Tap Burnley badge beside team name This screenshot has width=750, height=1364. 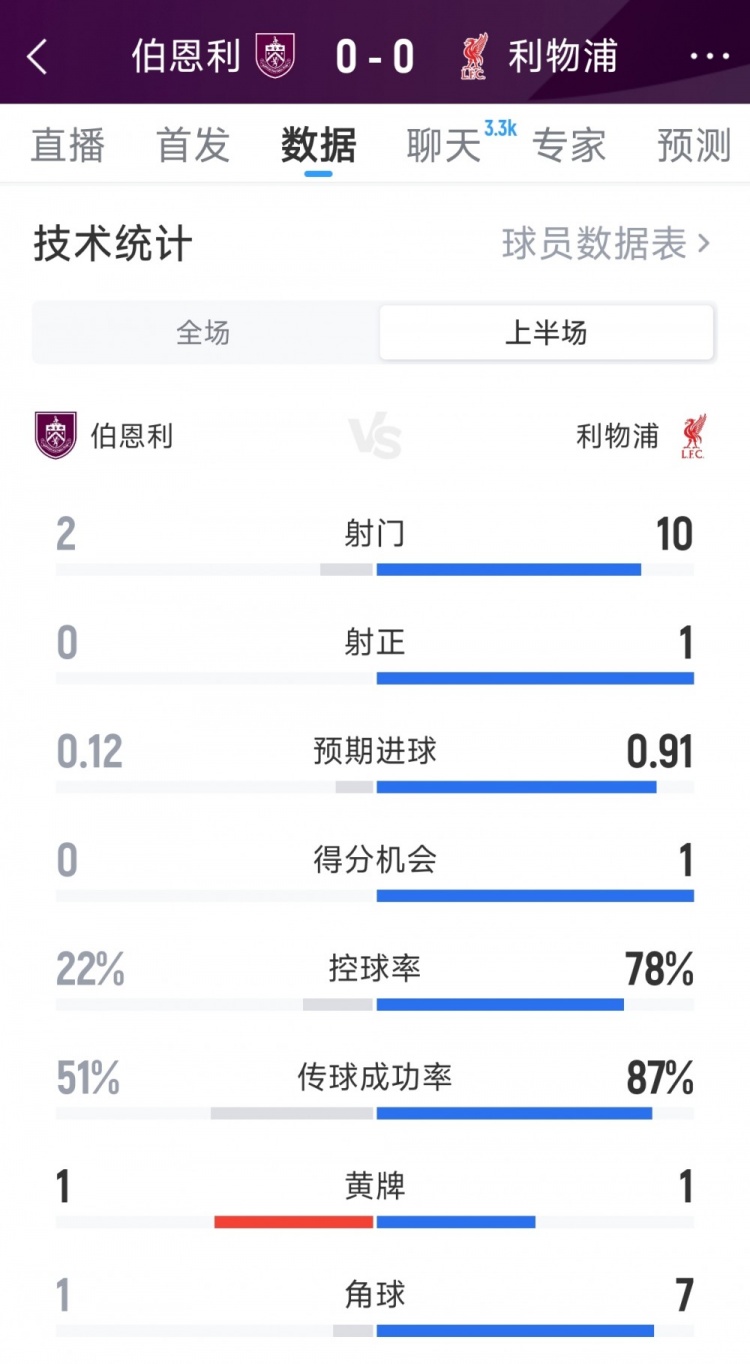(x=56, y=436)
